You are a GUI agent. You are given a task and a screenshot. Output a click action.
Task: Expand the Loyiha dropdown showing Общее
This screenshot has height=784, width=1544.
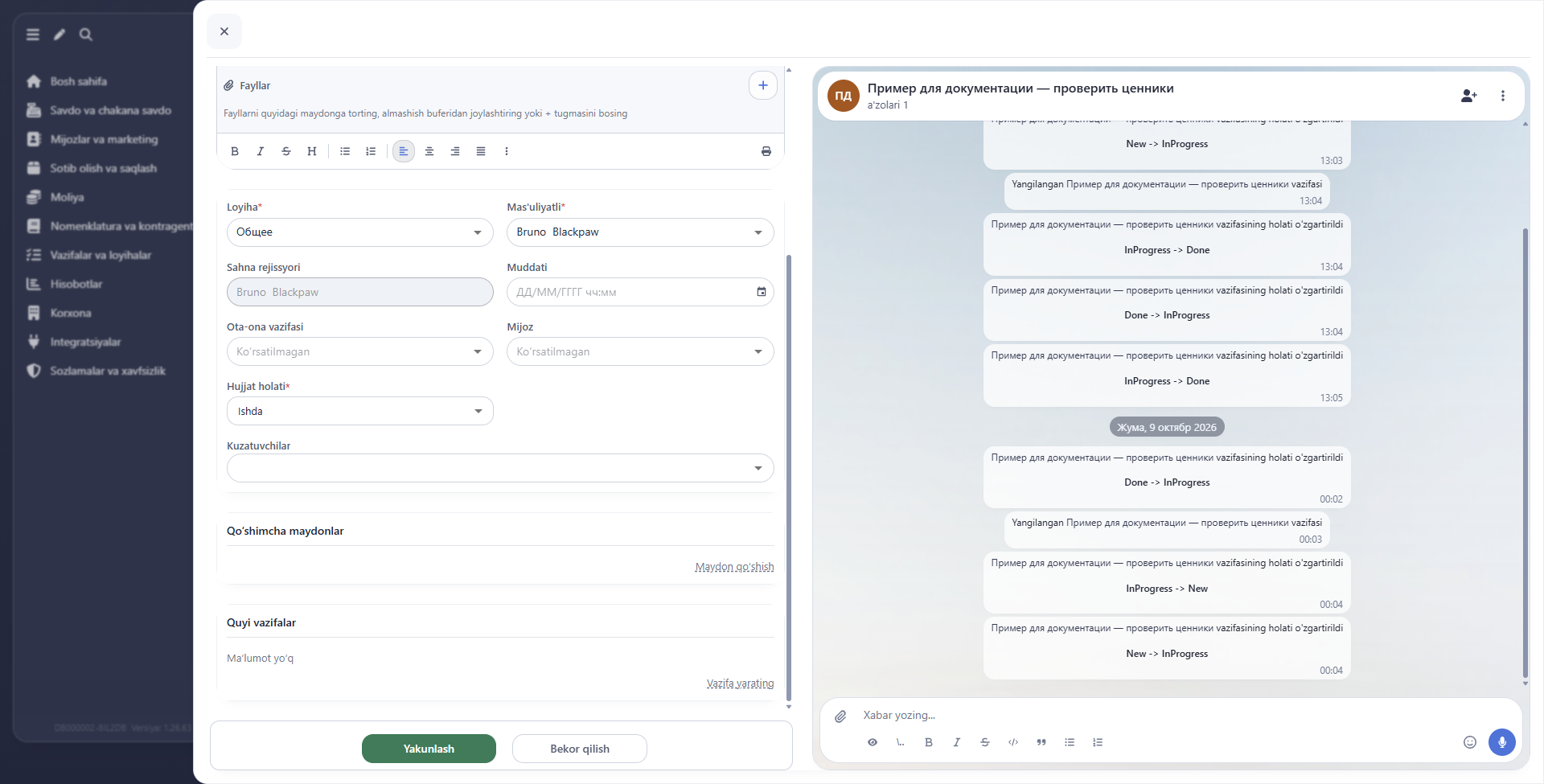pyautogui.click(x=359, y=232)
